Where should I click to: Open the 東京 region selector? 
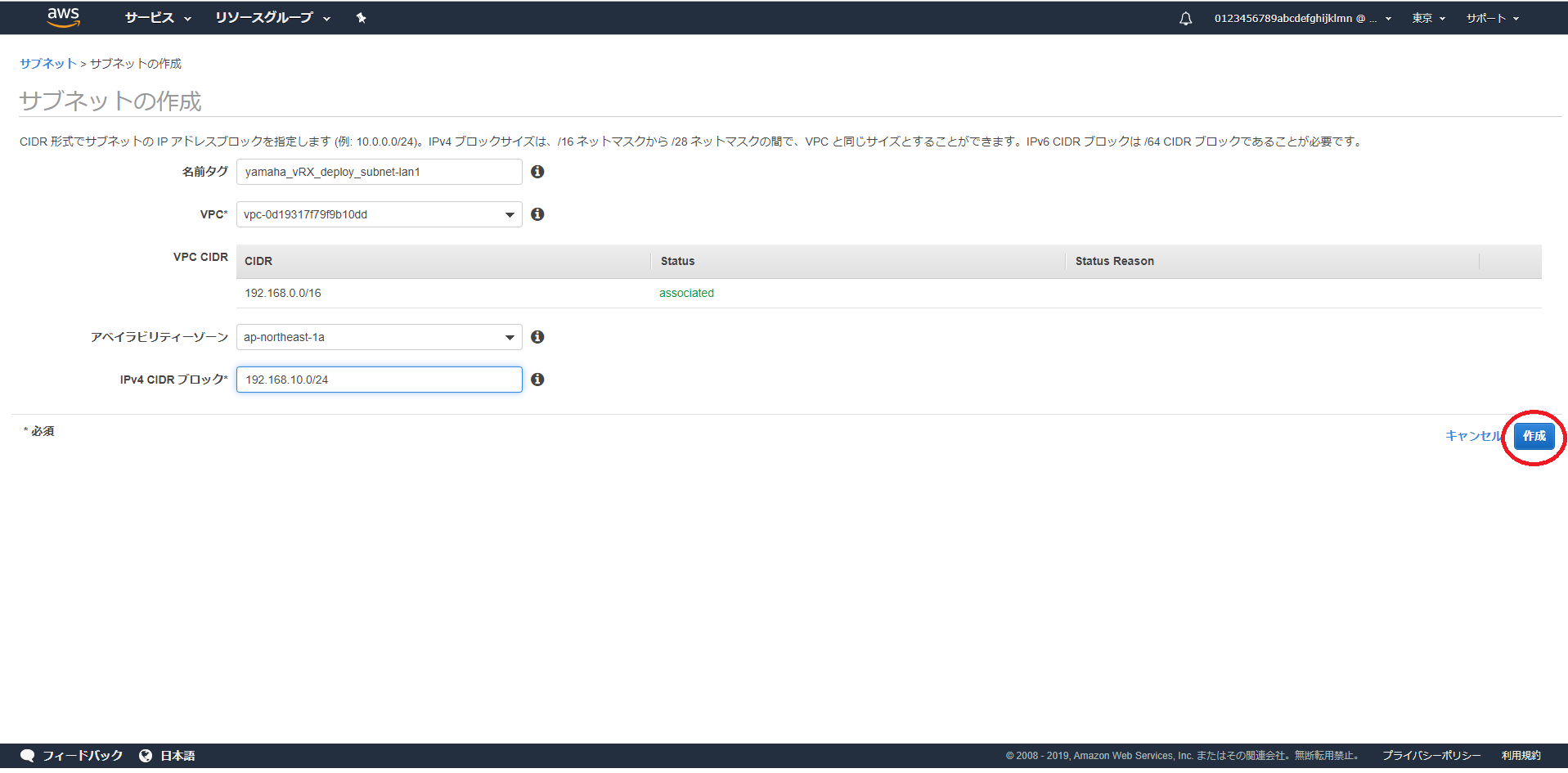(x=1428, y=18)
